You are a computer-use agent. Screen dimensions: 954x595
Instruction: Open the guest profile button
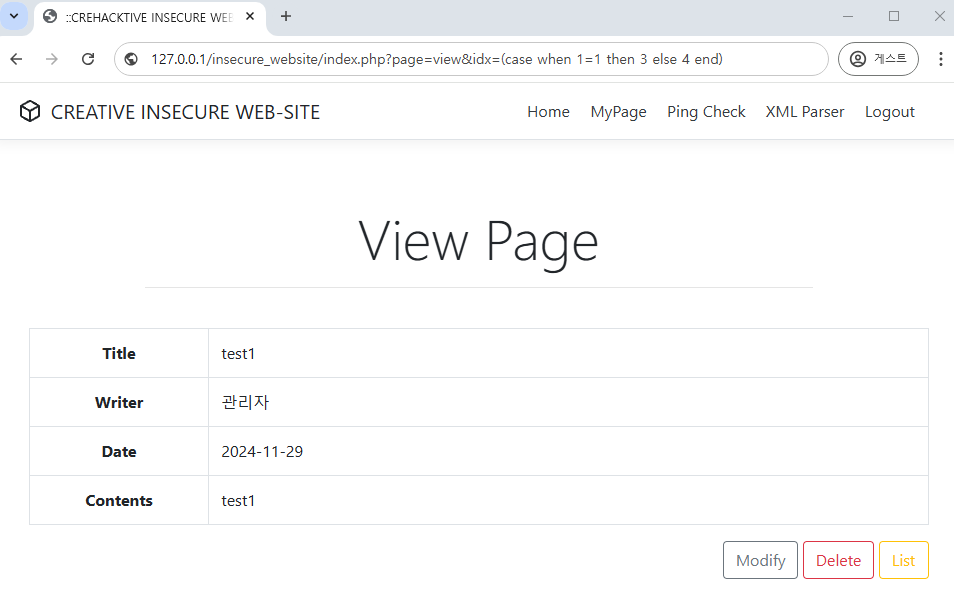tap(878, 59)
